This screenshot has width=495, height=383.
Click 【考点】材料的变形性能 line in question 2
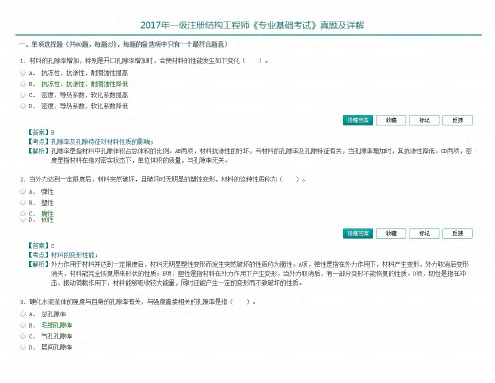point(62,255)
